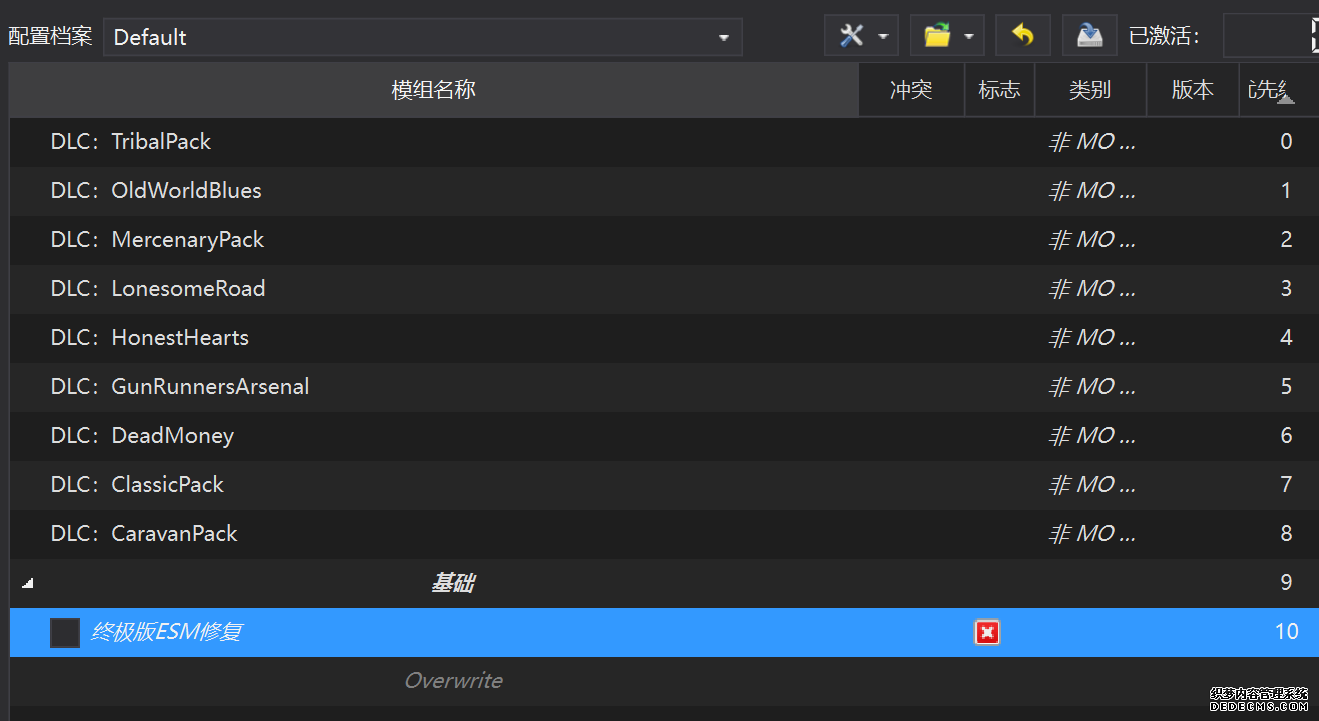Select the Overwrite row
Screen dimensions: 1319x721
click(453, 681)
